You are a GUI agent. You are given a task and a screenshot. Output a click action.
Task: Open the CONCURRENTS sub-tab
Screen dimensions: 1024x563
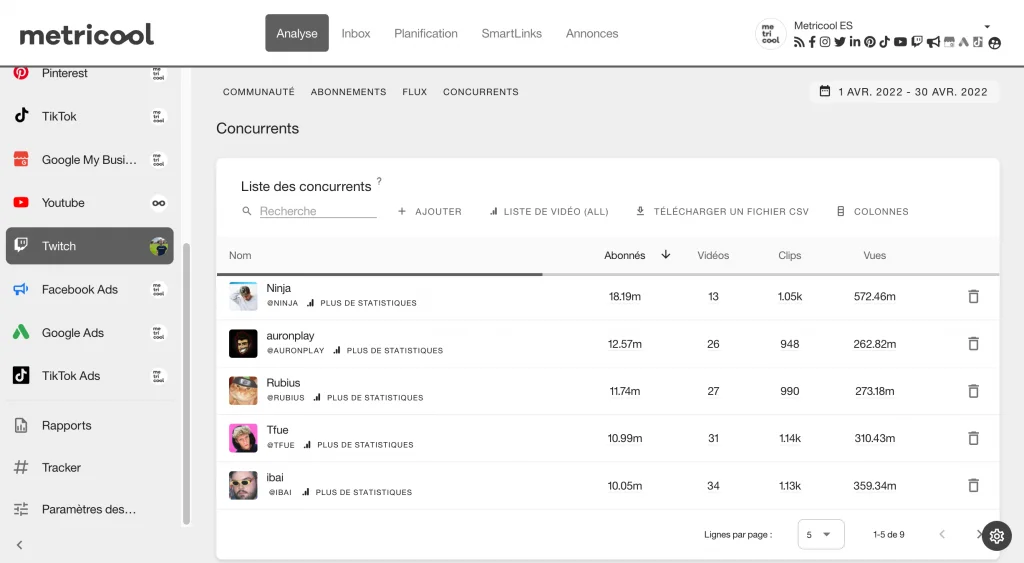pos(481,92)
